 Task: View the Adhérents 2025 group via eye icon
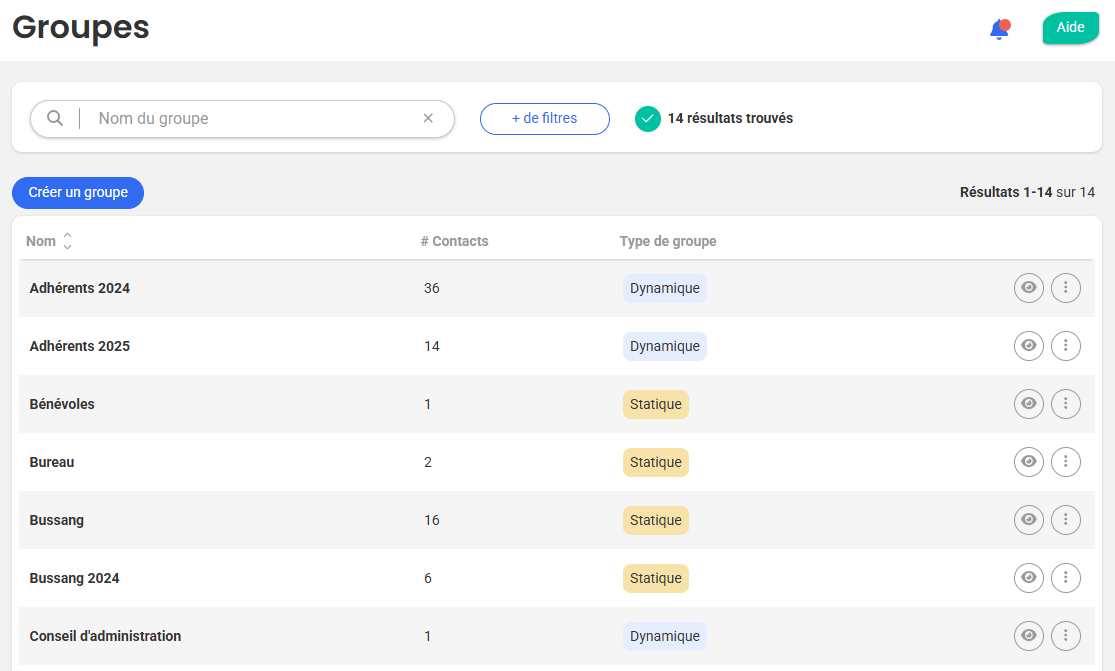[x=1028, y=346]
